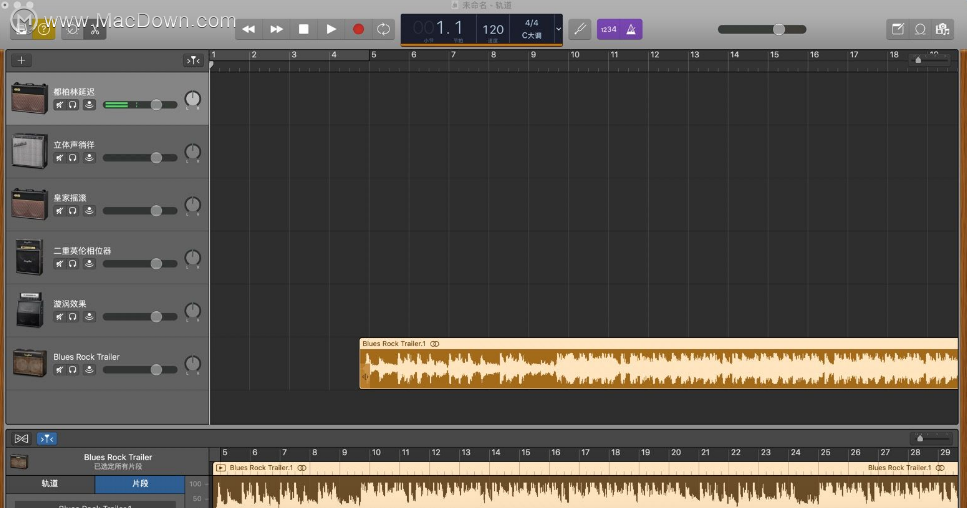
Task: Solo the Blues Rock Trailer track
Action: click(x=72, y=370)
